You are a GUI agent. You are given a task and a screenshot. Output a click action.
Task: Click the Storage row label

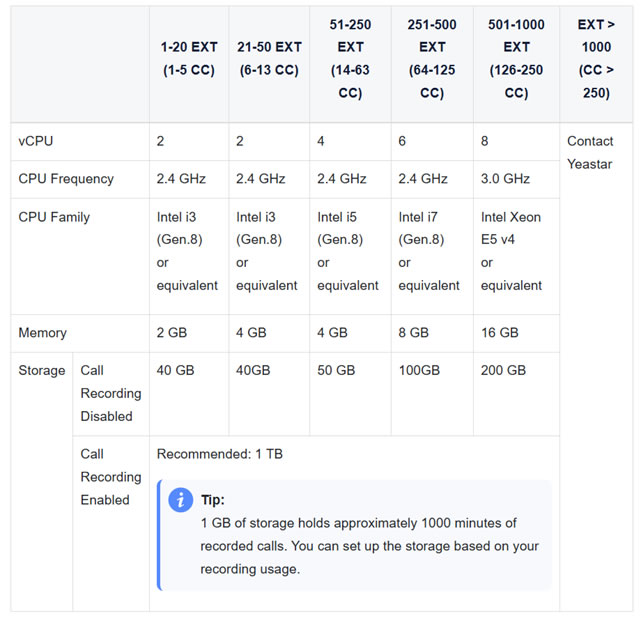42,370
